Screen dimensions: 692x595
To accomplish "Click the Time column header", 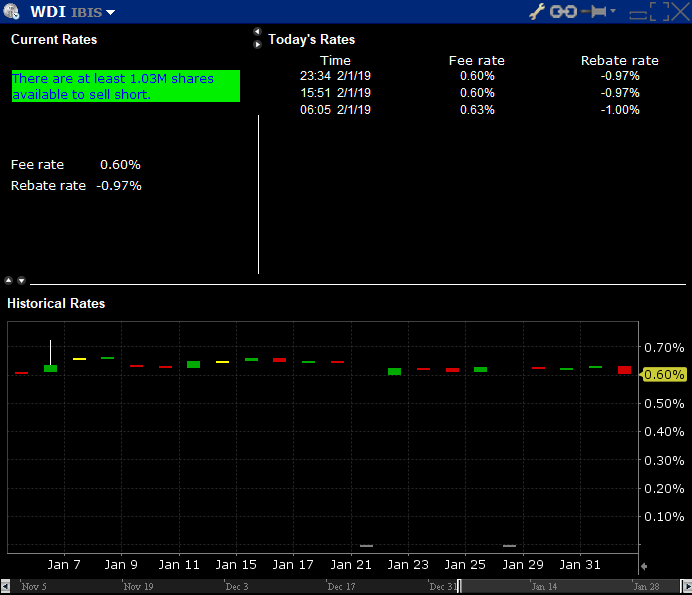I will (x=335, y=61).
